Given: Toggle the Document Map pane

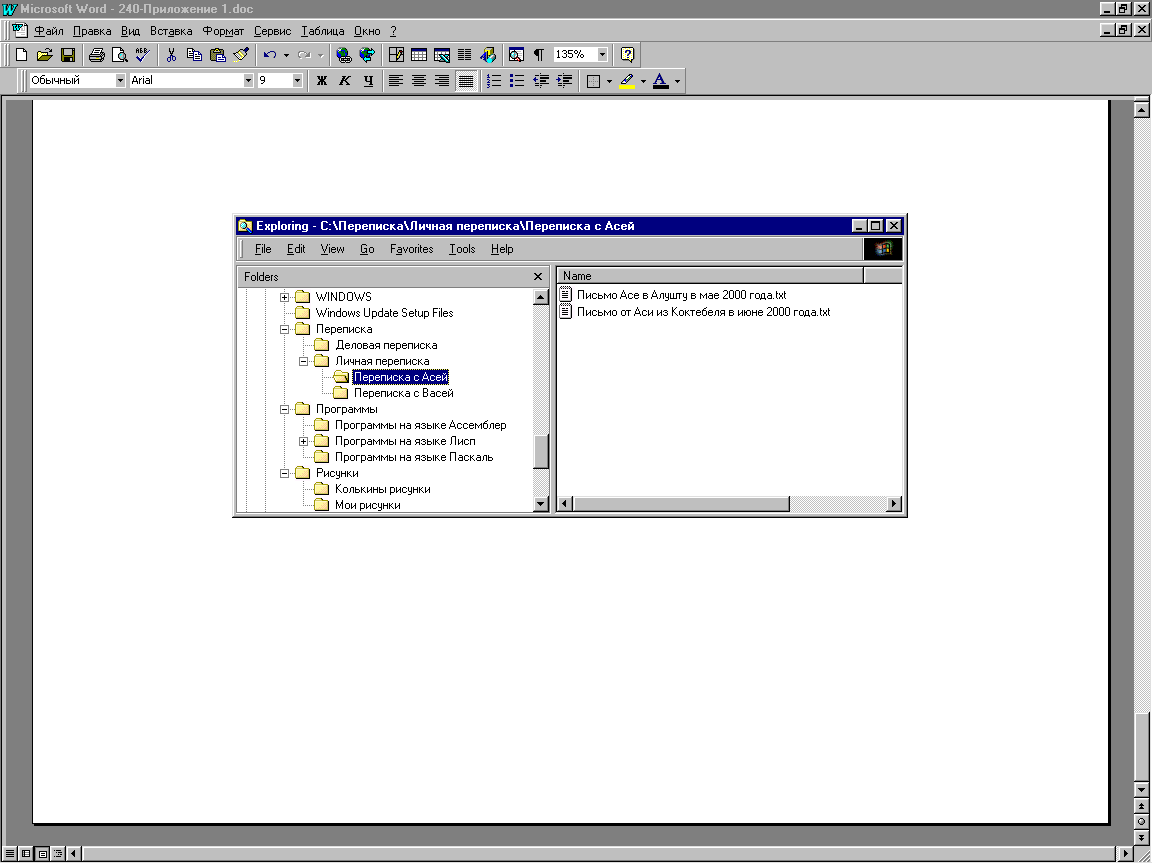Looking at the screenshot, I should pos(516,54).
